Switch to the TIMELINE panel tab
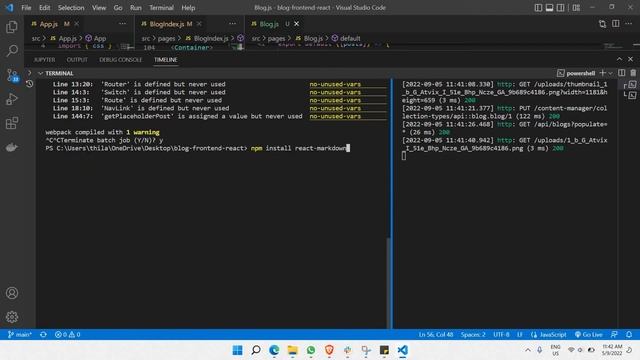This screenshot has height=360, width=640. 165,60
